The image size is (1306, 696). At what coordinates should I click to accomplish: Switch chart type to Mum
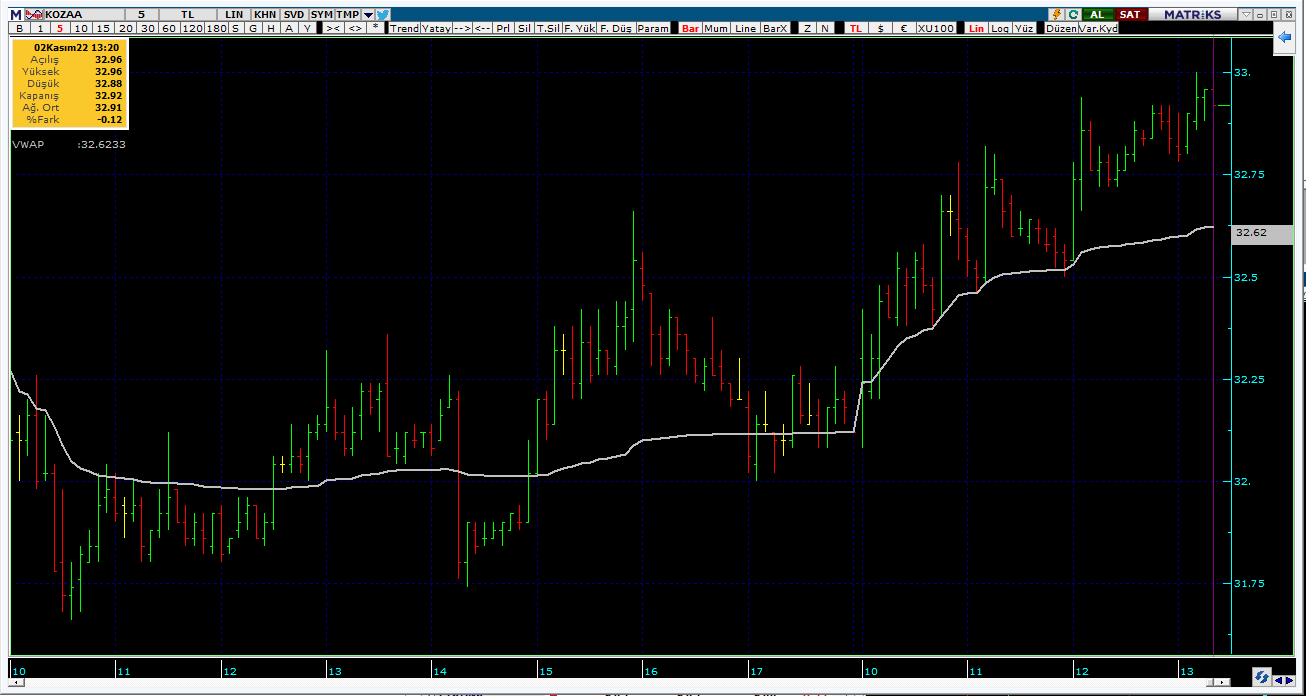[716, 28]
